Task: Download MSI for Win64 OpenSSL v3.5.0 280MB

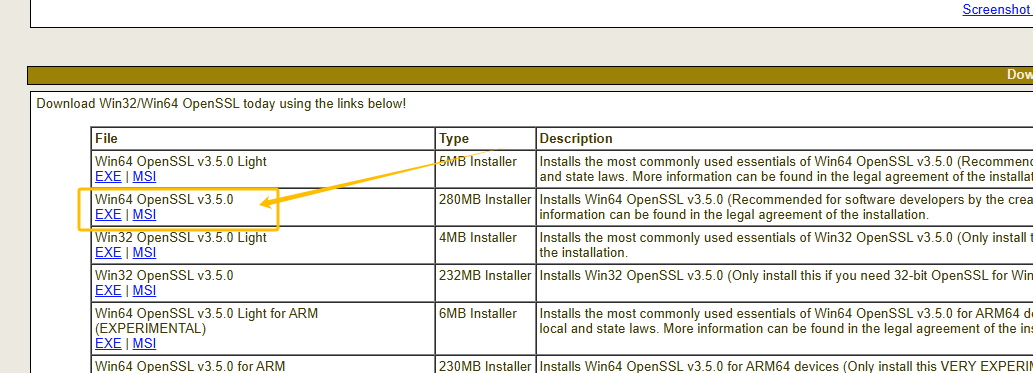Action: pos(144,214)
